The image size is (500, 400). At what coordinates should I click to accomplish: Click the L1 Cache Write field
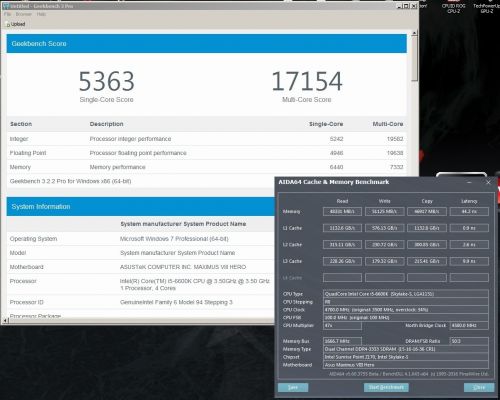[x=385, y=228]
